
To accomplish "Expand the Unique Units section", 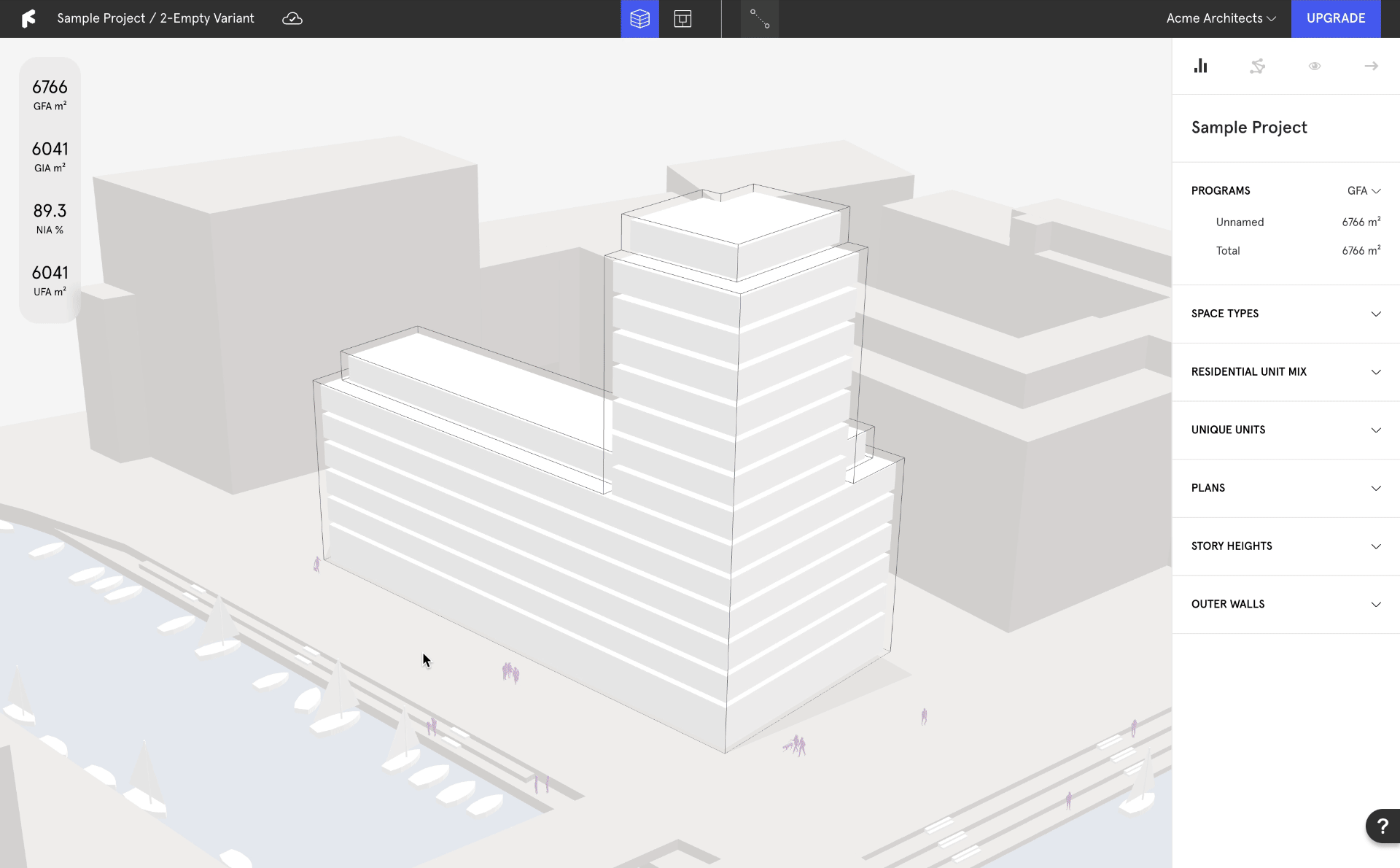I will click(x=1286, y=430).
